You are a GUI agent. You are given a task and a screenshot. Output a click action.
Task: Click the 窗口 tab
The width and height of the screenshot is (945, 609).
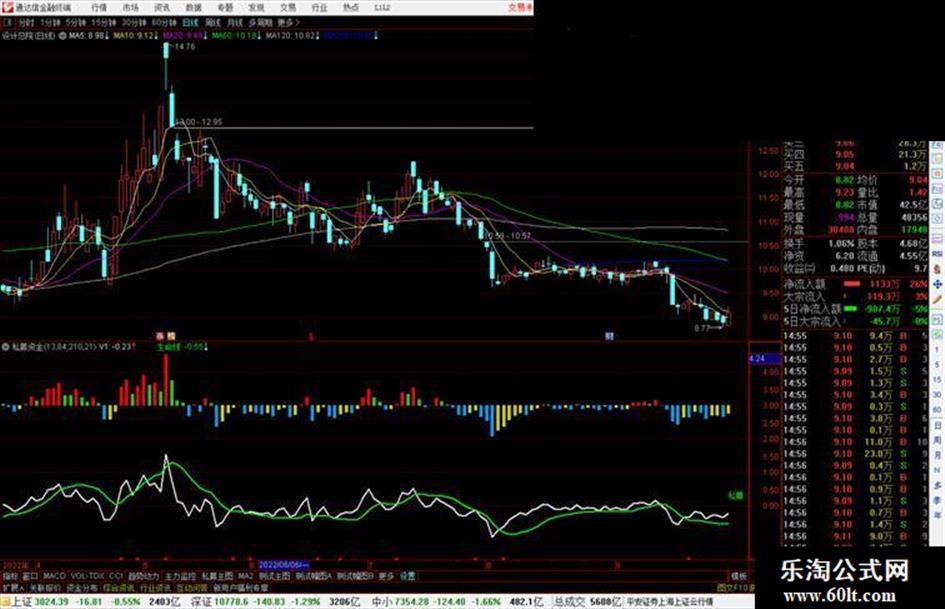pyautogui.click(x=30, y=576)
